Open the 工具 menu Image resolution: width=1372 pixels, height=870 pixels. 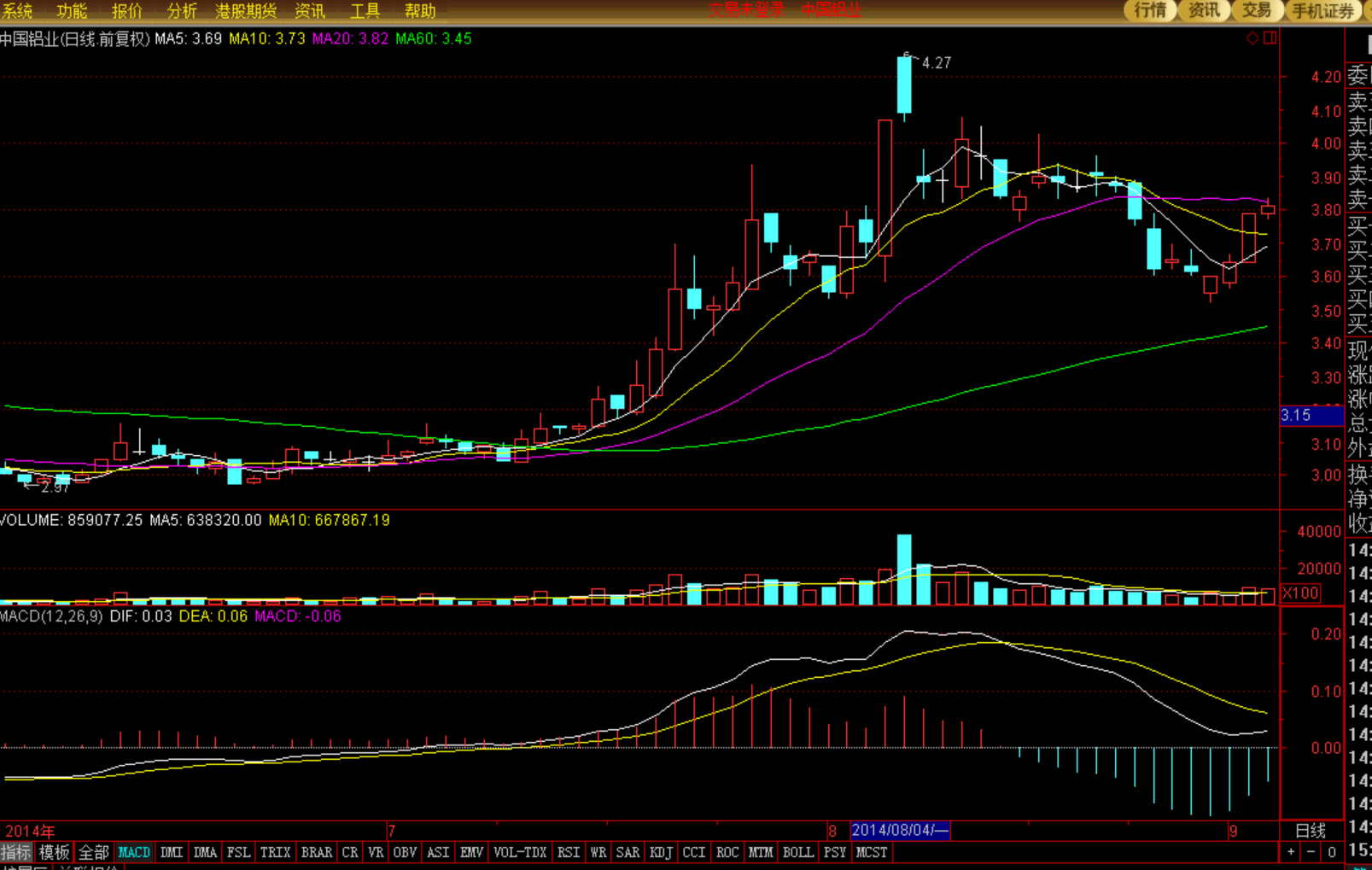click(365, 11)
